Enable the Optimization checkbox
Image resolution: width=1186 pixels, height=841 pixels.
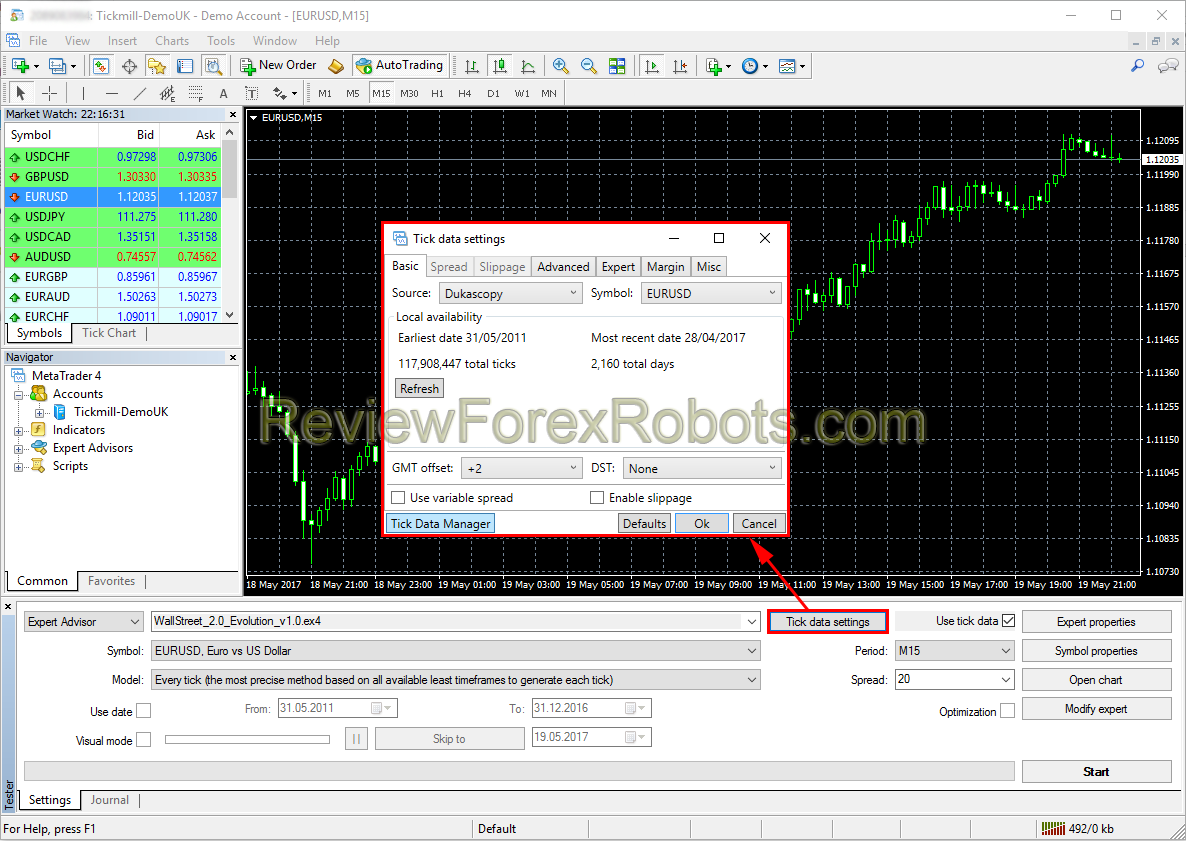click(x=1007, y=711)
